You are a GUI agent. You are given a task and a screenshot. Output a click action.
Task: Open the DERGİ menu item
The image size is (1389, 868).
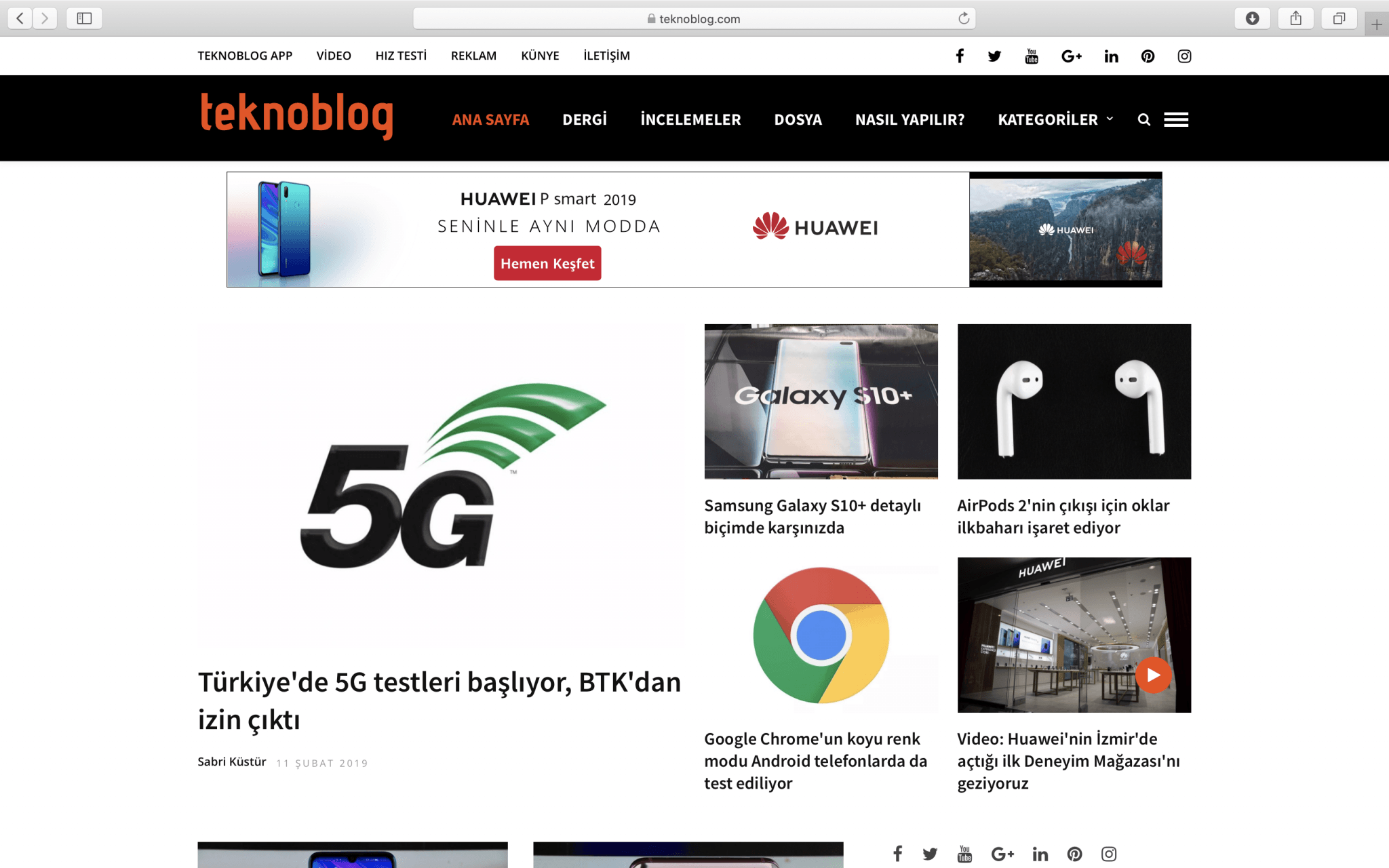[x=585, y=120]
